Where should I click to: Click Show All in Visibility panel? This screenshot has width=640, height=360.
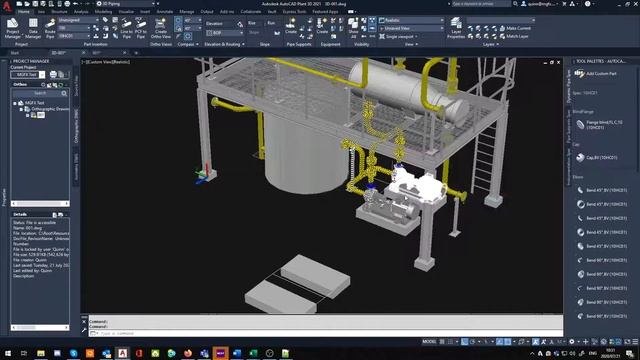coord(353,28)
